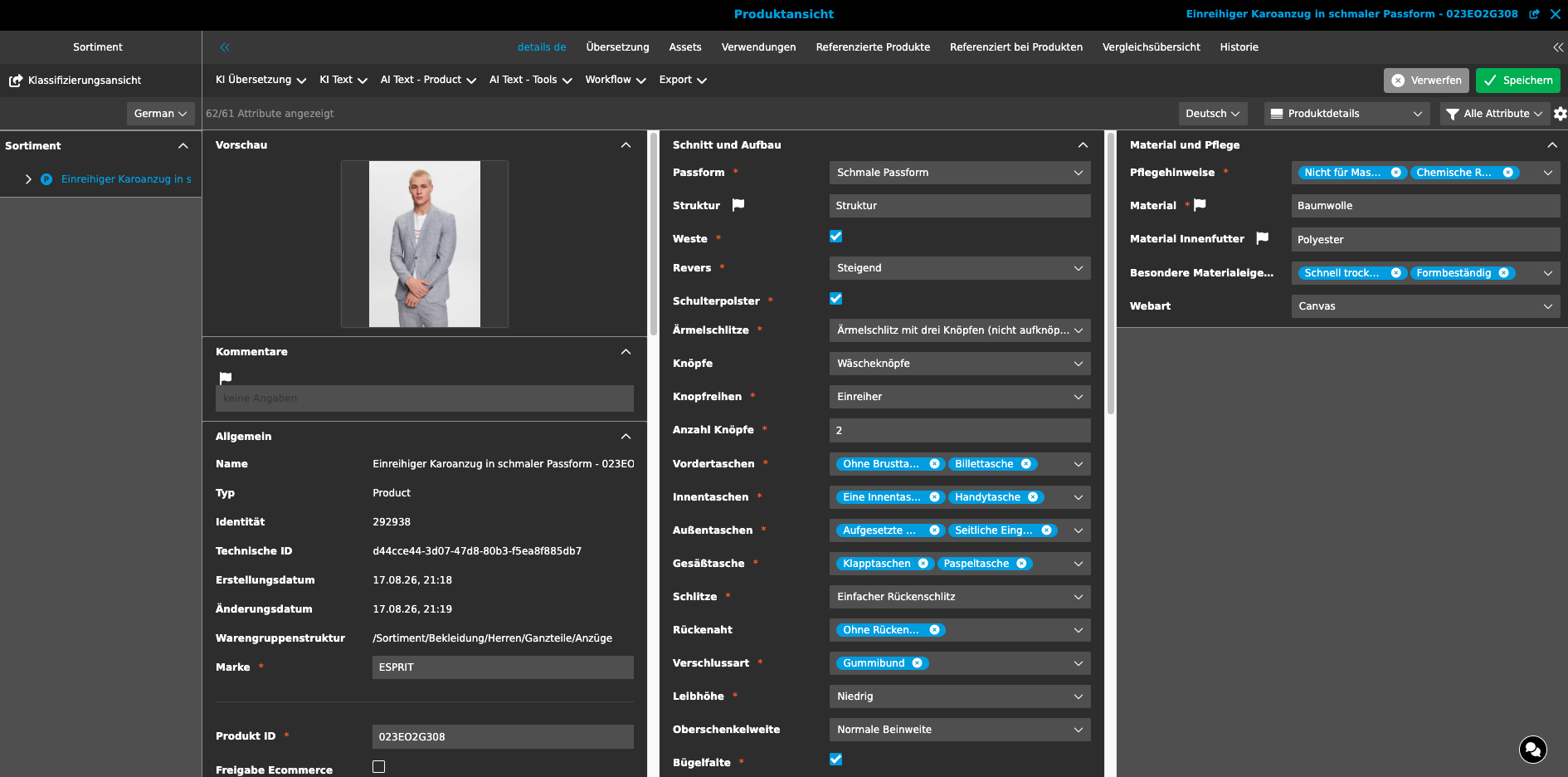Collapse sidebar with double left arrows
The image size is (1568, 777).
pos(225,47)
